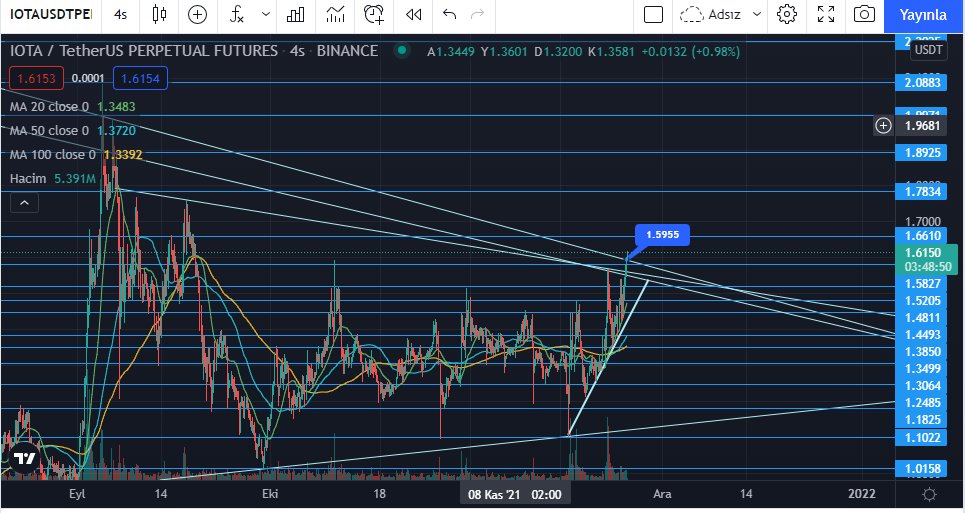Undo last chart action
This screenshot has width=965, height=513.
click(449, 14)
